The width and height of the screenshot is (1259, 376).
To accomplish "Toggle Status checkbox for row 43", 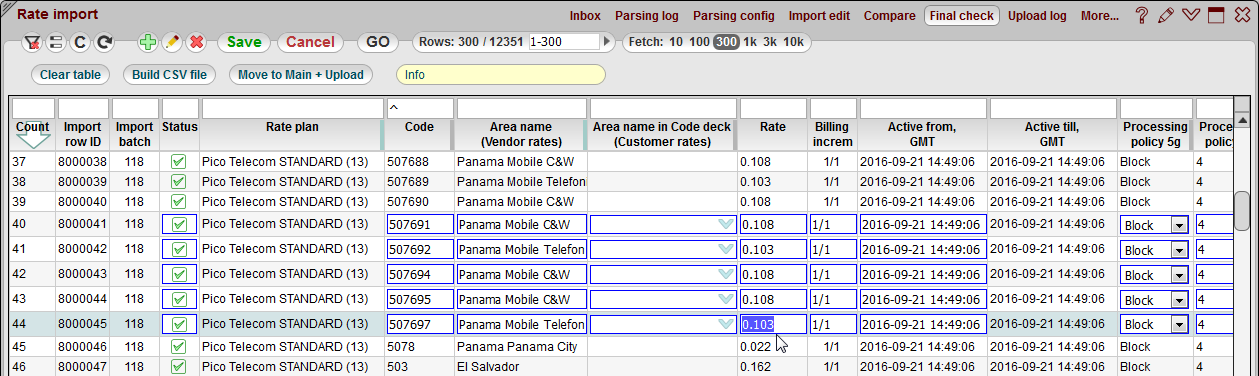I will coord(179,299).
